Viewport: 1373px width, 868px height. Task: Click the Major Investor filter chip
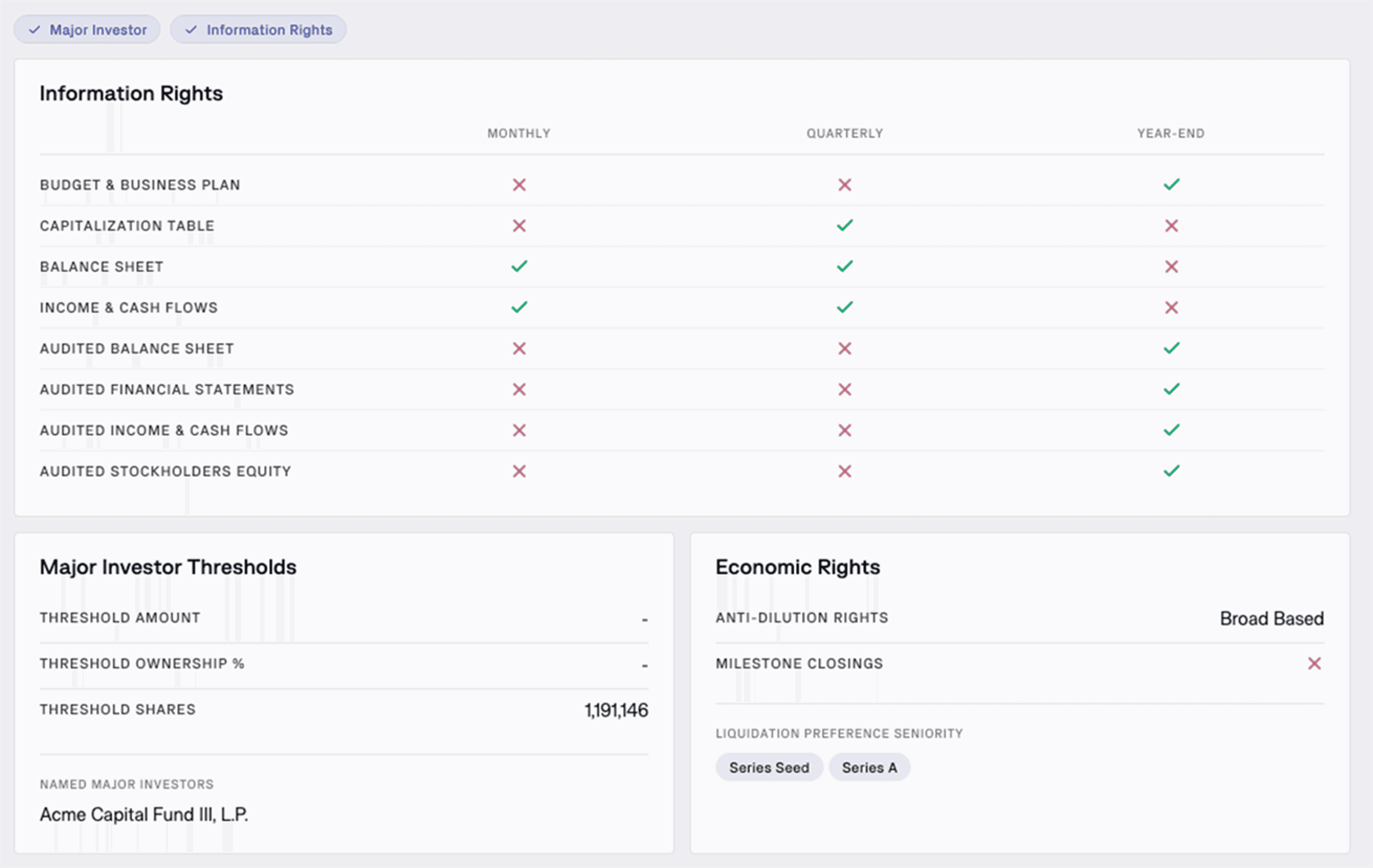click(x=87, y=30)
